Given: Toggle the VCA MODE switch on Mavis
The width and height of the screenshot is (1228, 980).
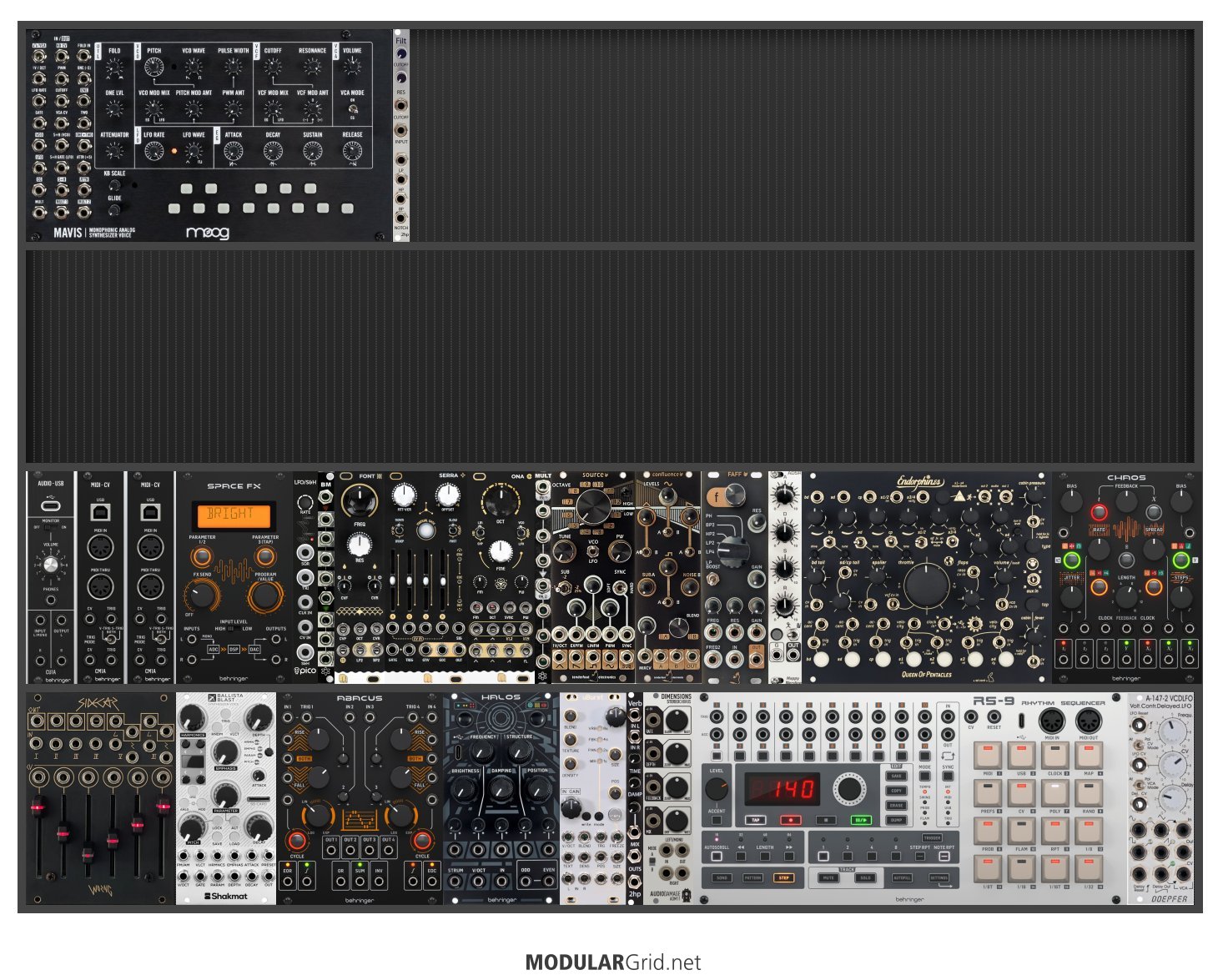Looking at the screenshot, I should [x=352, y=108].
